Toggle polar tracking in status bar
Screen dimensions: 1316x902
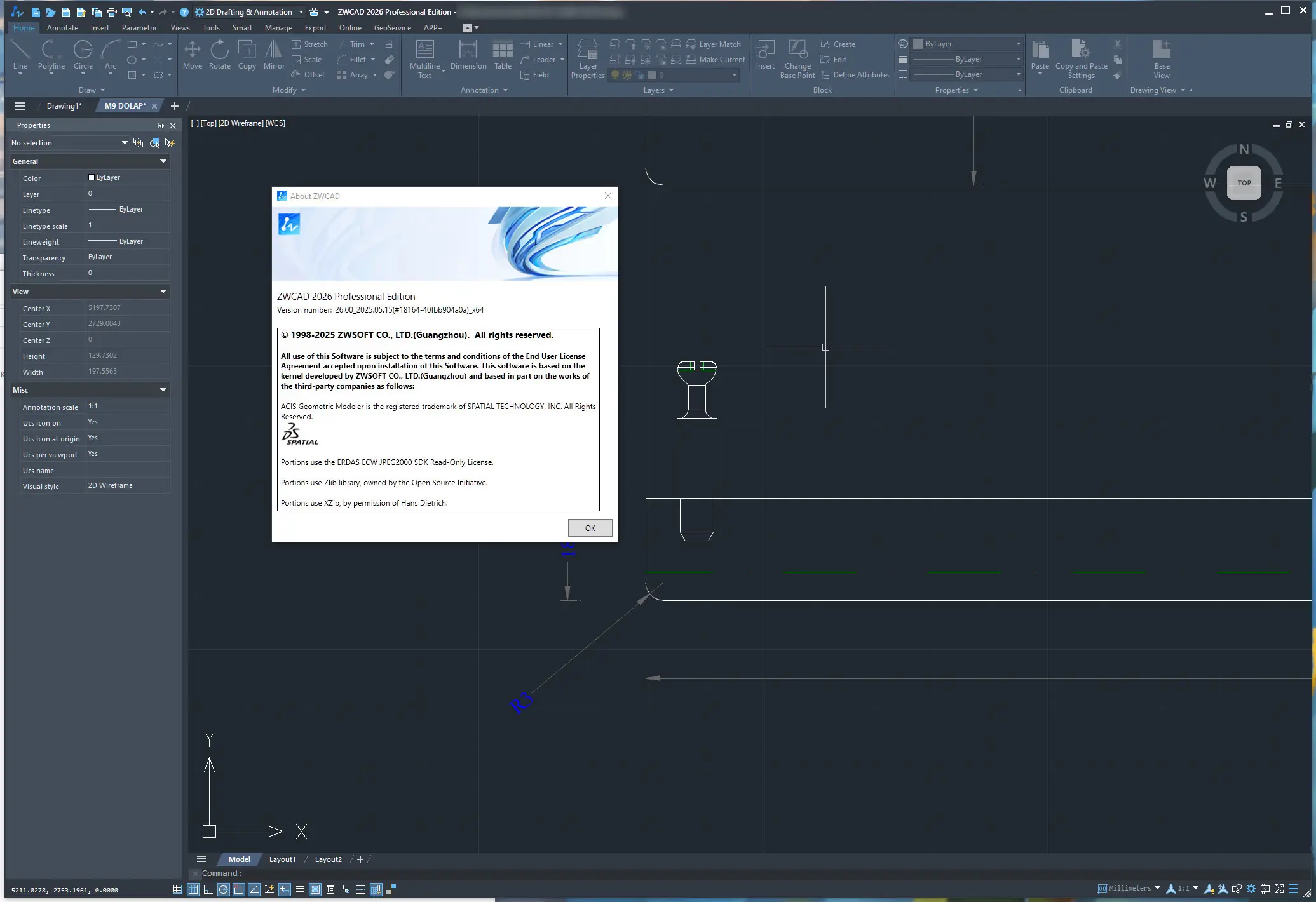coord(223,889)
